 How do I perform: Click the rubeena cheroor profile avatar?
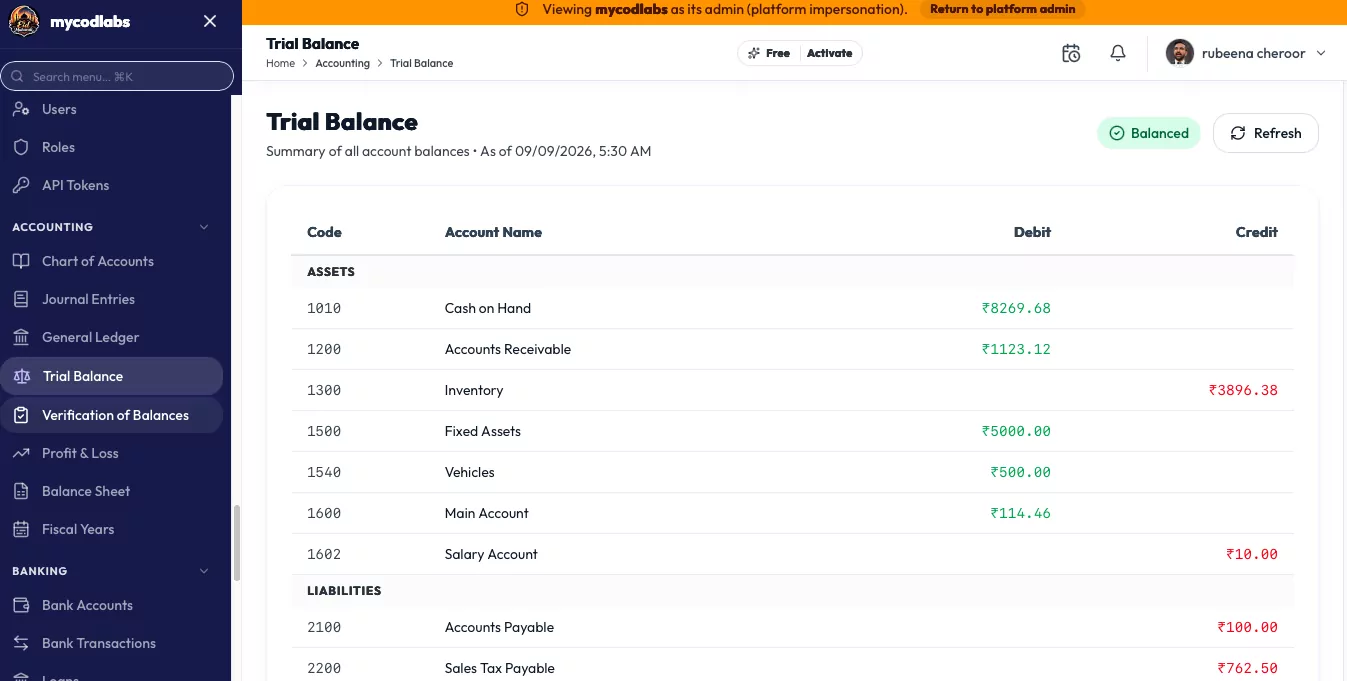[1180, 53]
